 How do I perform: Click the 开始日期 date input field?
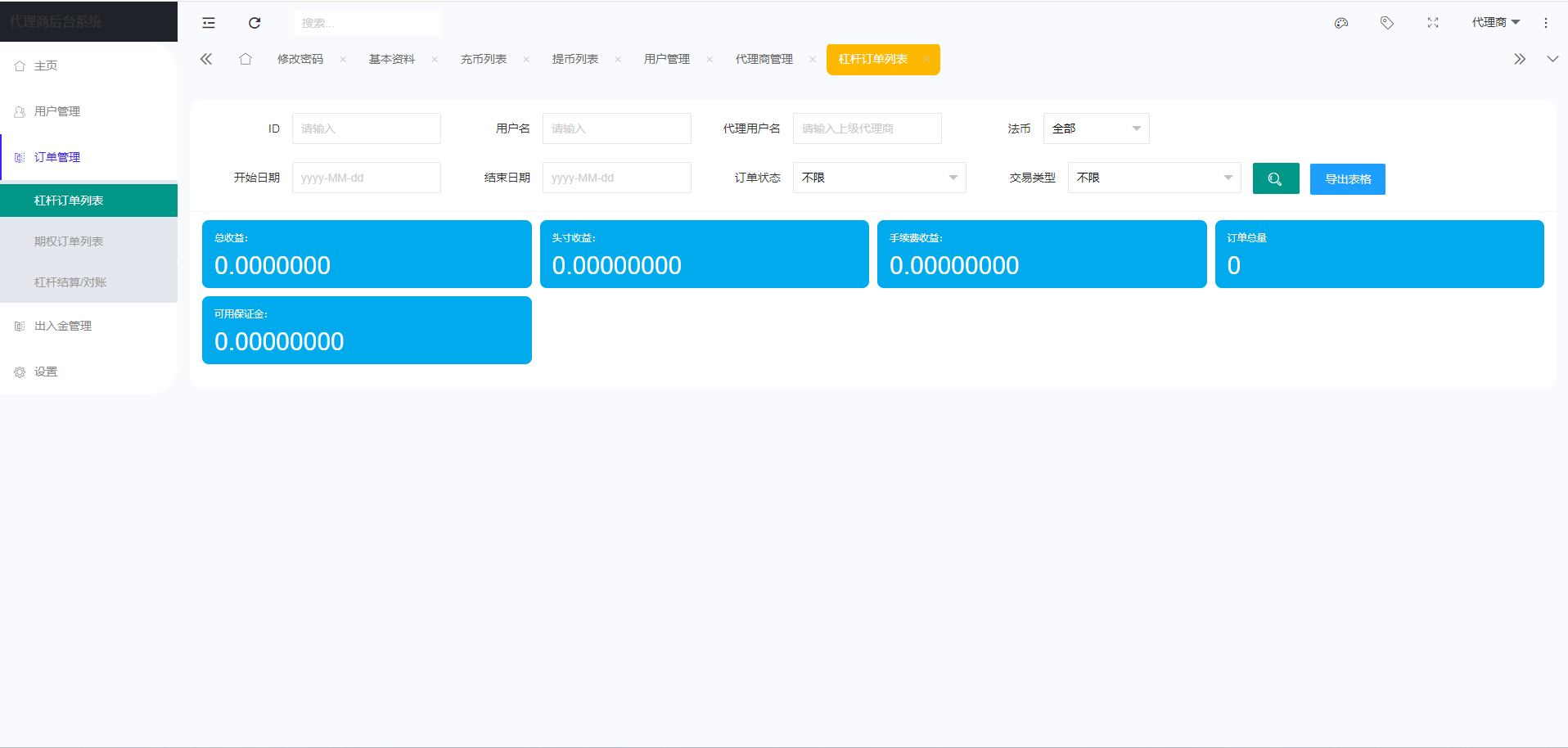[x=366, y=178]
